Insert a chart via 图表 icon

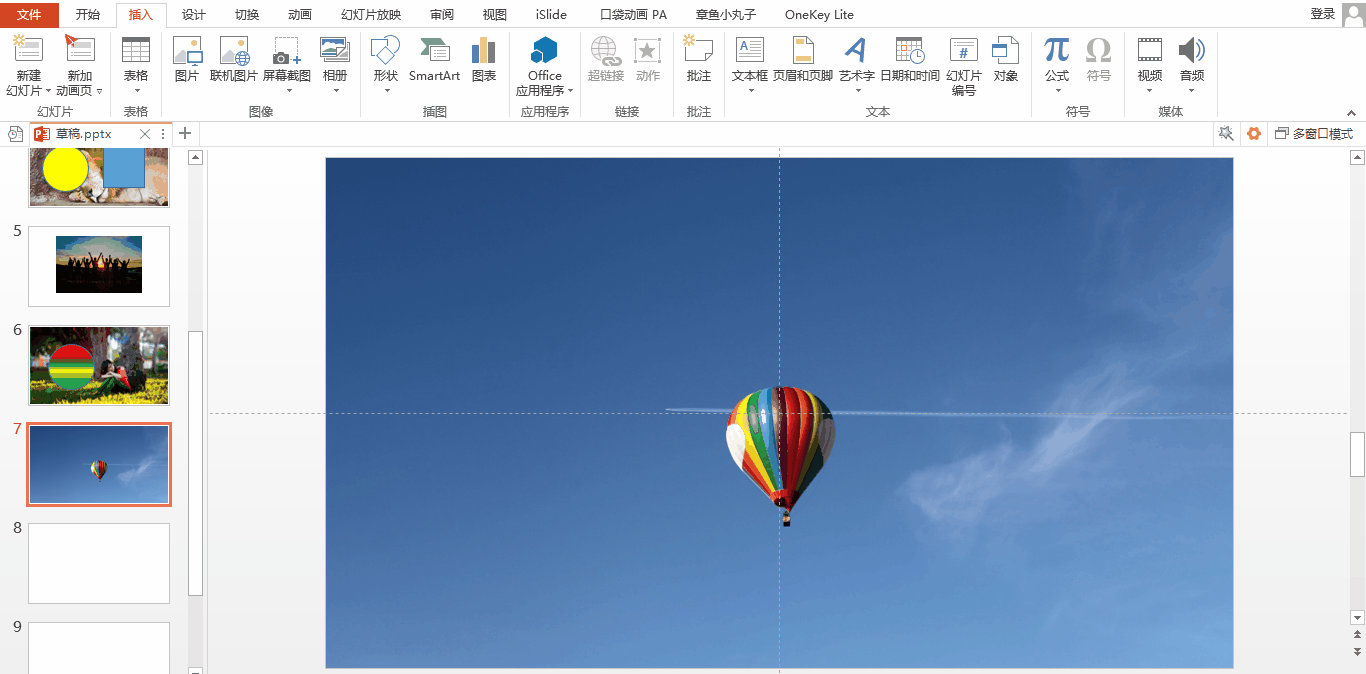click(x=484, y=50)
